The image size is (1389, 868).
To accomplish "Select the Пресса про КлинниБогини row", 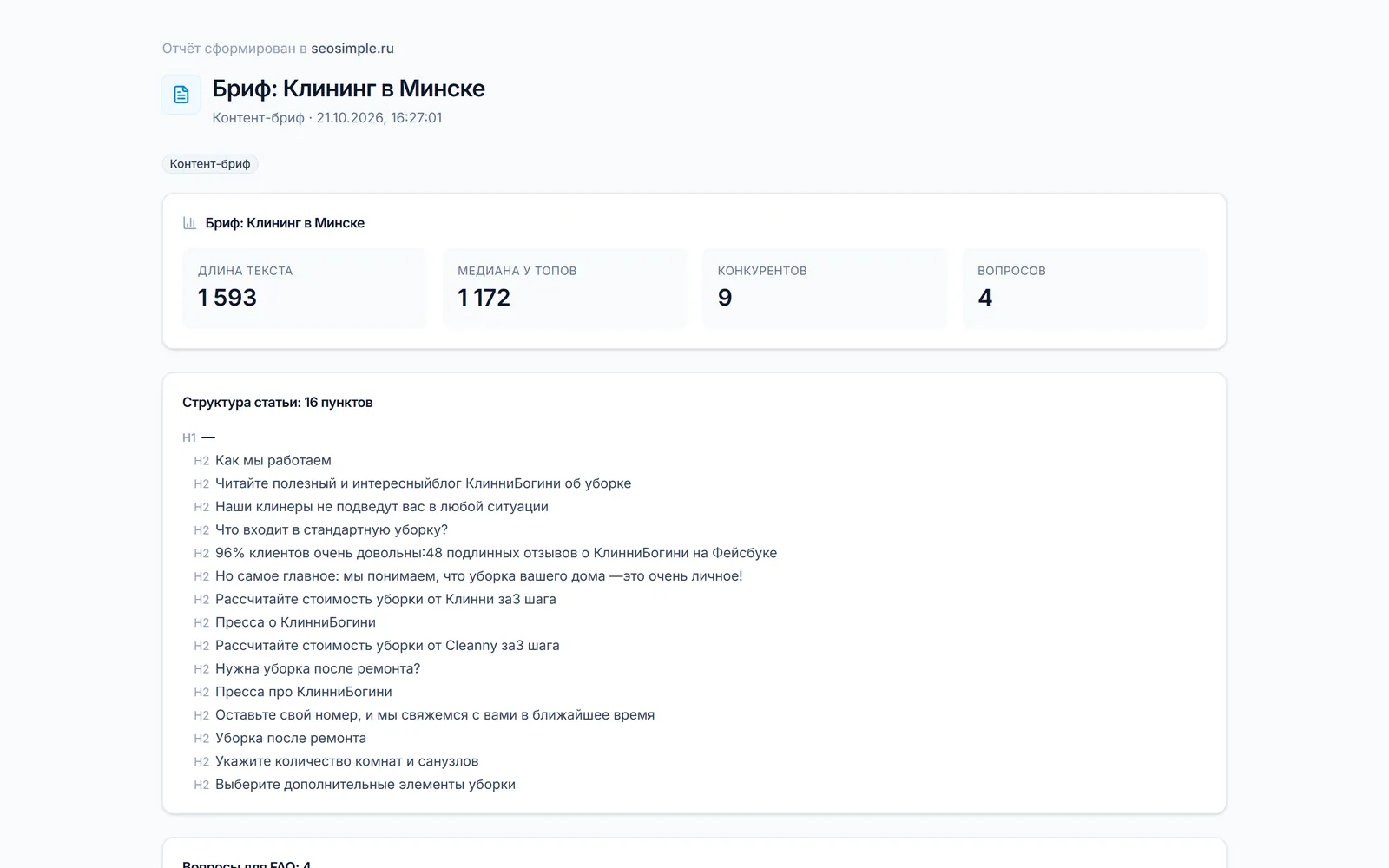I will coord(293,692).
